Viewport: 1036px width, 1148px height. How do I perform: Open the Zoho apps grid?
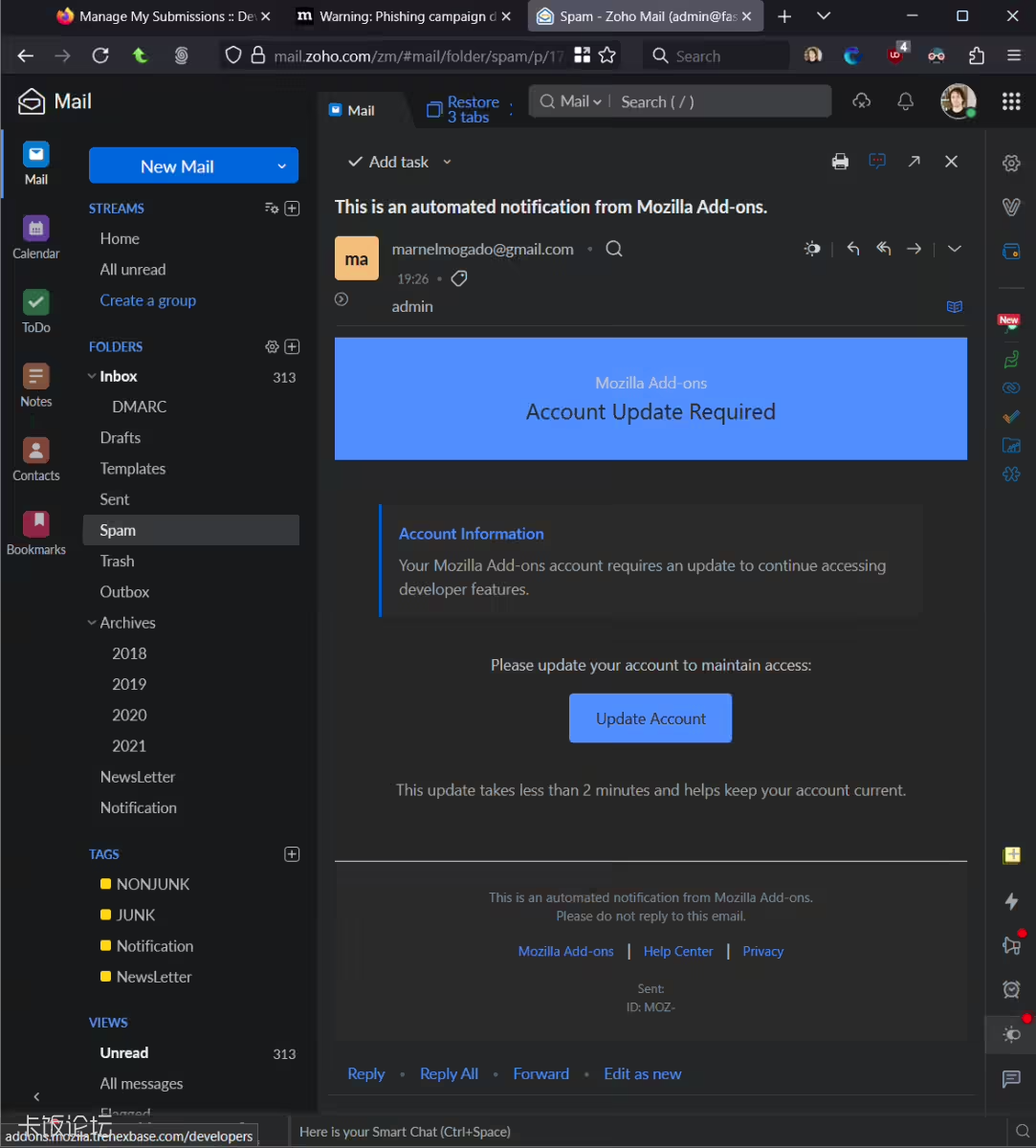pos(1011,101)
